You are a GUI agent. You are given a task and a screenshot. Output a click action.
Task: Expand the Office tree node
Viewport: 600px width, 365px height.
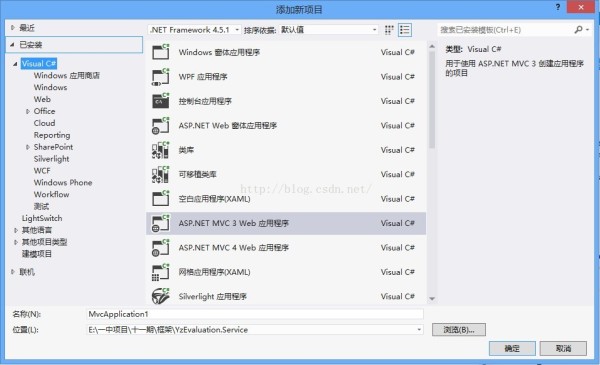[x=28, y=111]
